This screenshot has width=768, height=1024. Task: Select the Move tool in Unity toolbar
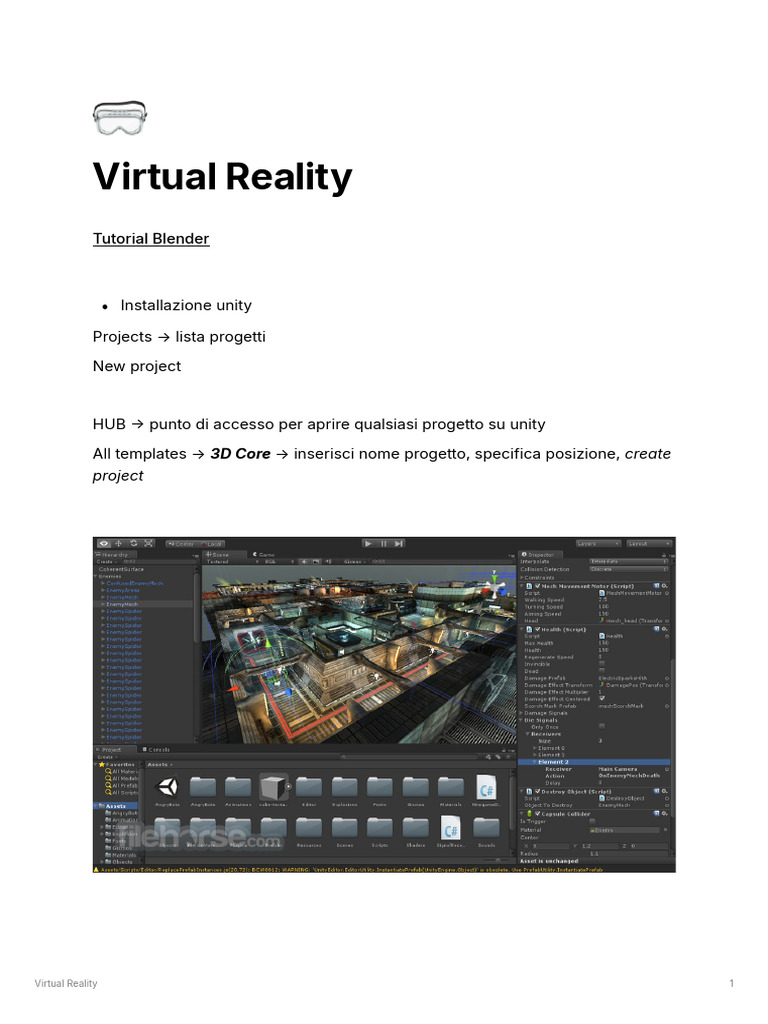click(x=119, y=543)
